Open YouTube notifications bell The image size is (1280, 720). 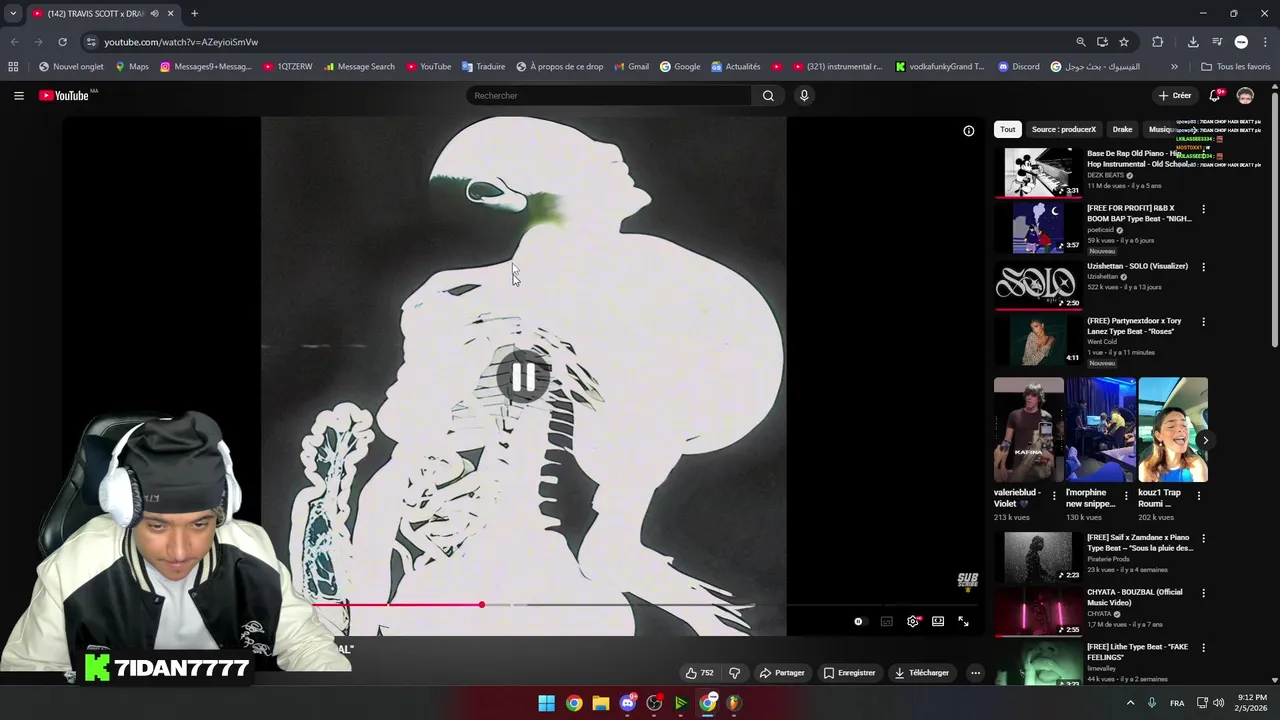point(1214,96)
